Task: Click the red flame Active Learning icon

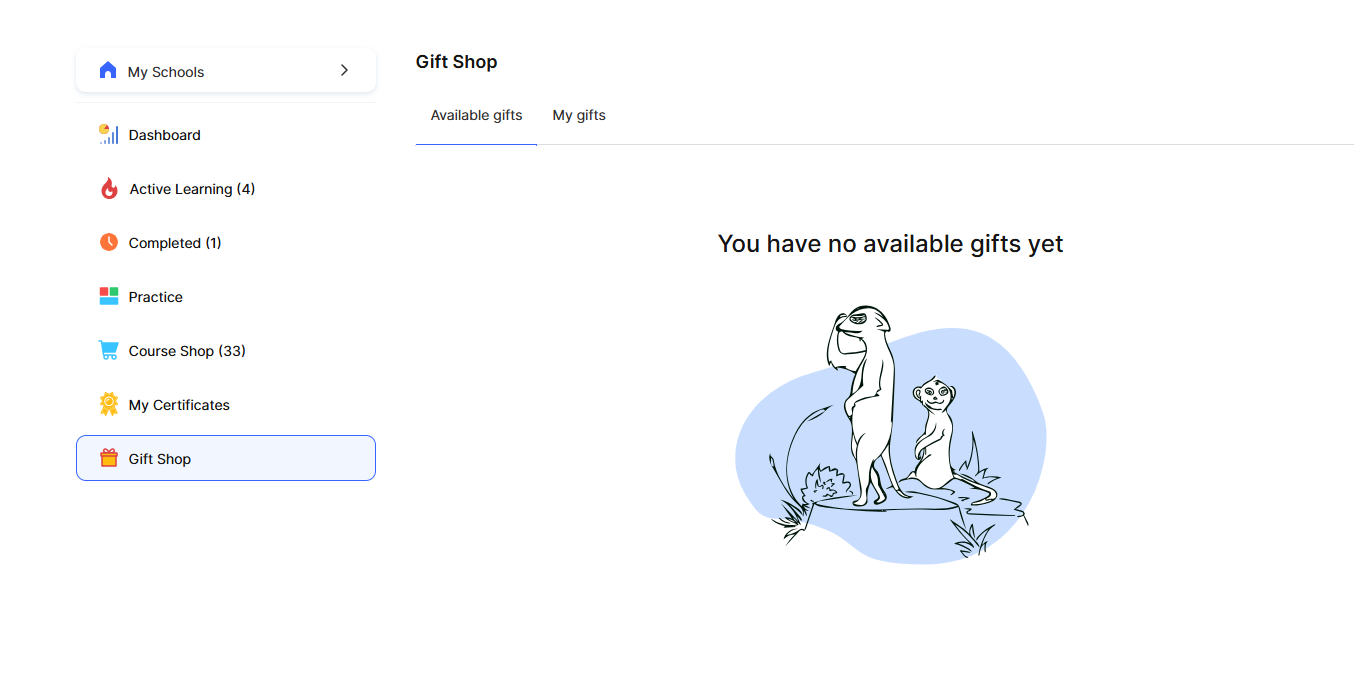Action: click(109, 188)
